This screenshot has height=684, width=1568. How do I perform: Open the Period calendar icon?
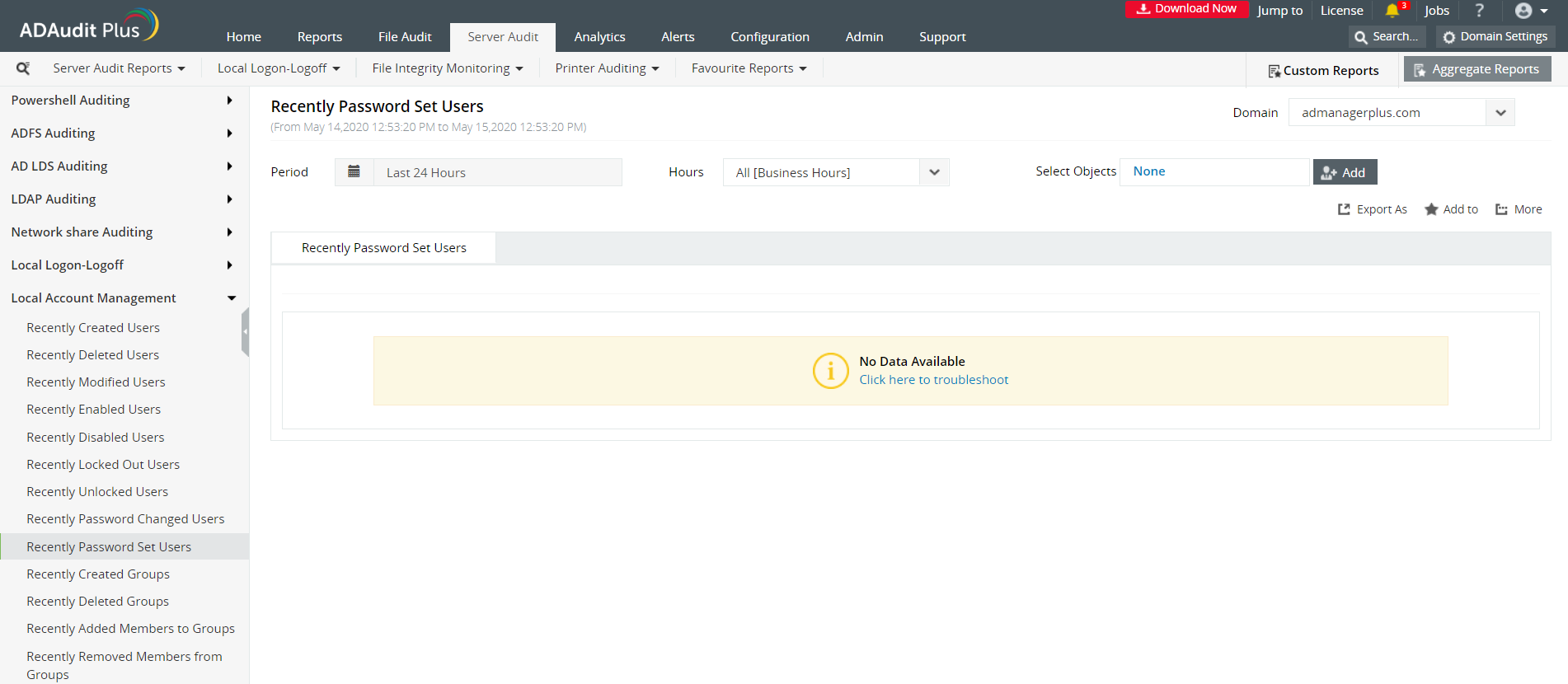click(354, 171)
